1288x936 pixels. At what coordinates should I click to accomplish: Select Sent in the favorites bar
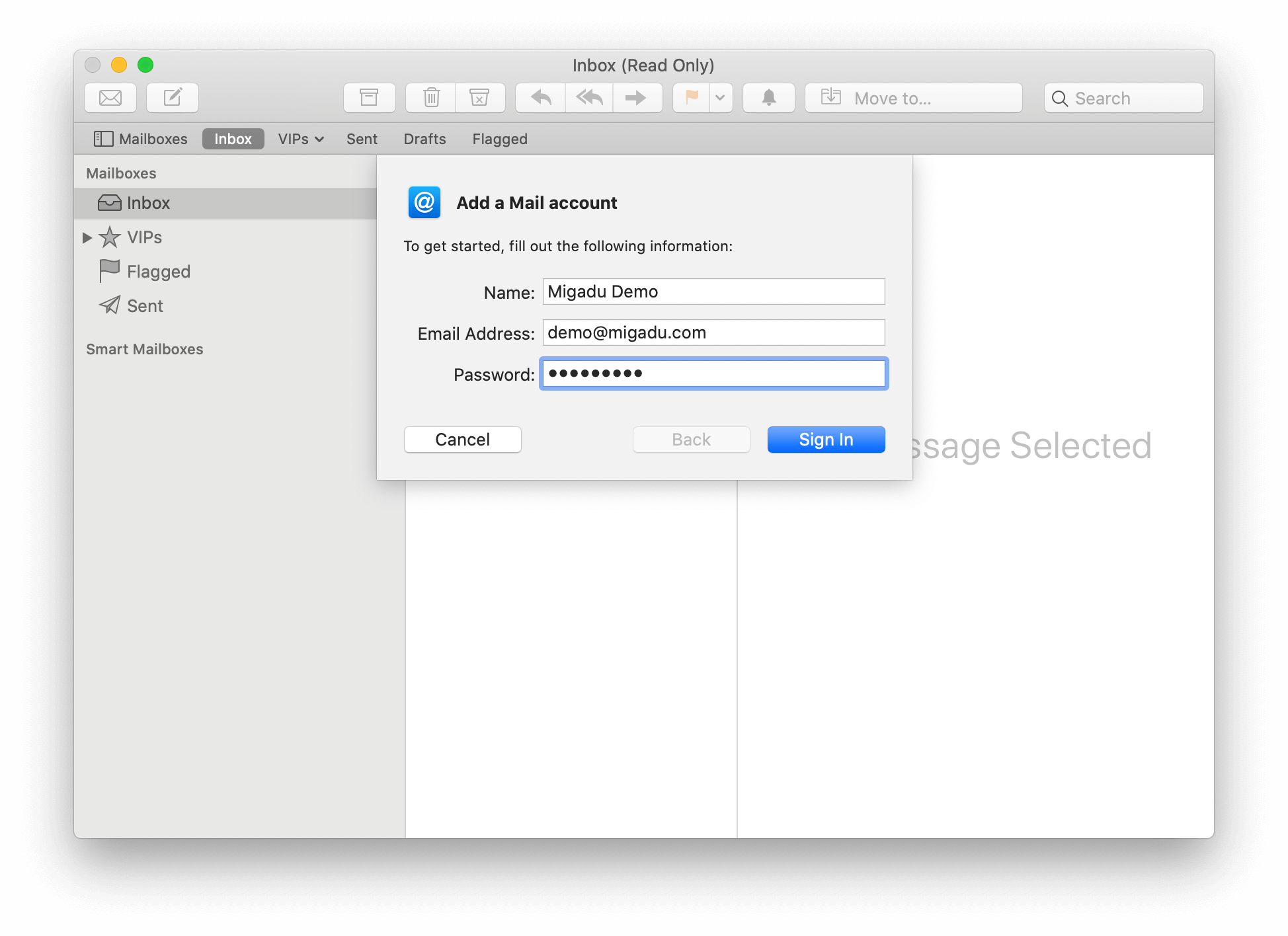tap(362, 139)
